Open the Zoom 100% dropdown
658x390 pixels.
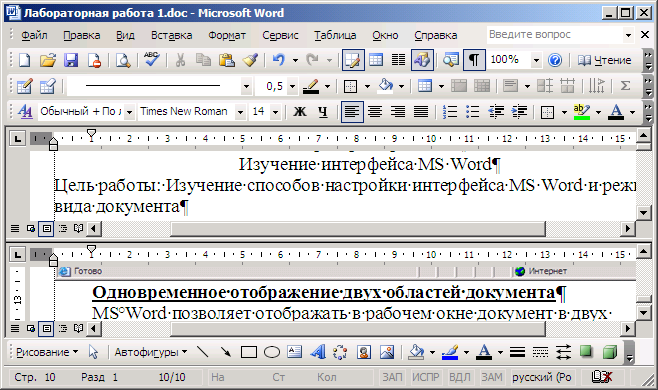tap(536, 60)
